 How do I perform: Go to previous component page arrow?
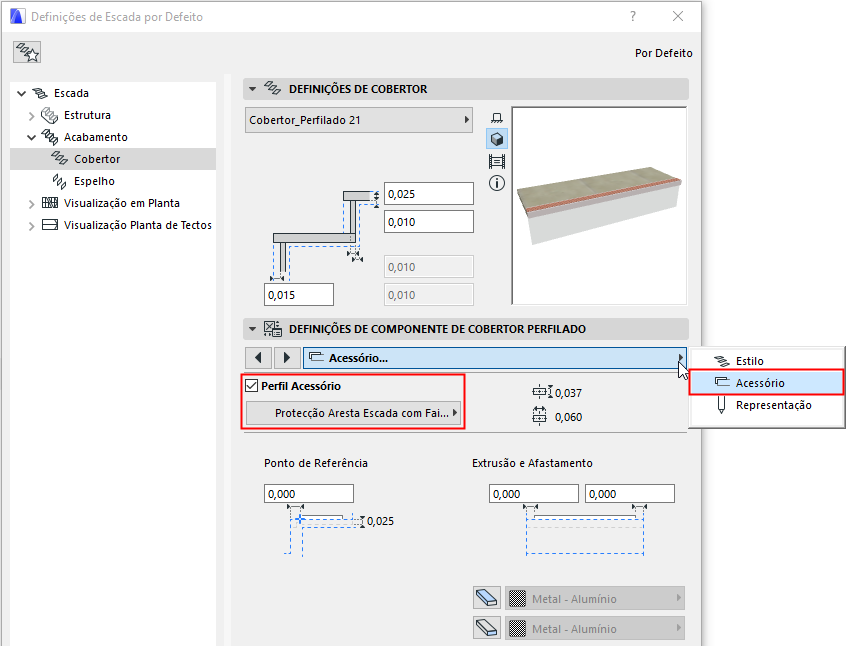258,357
